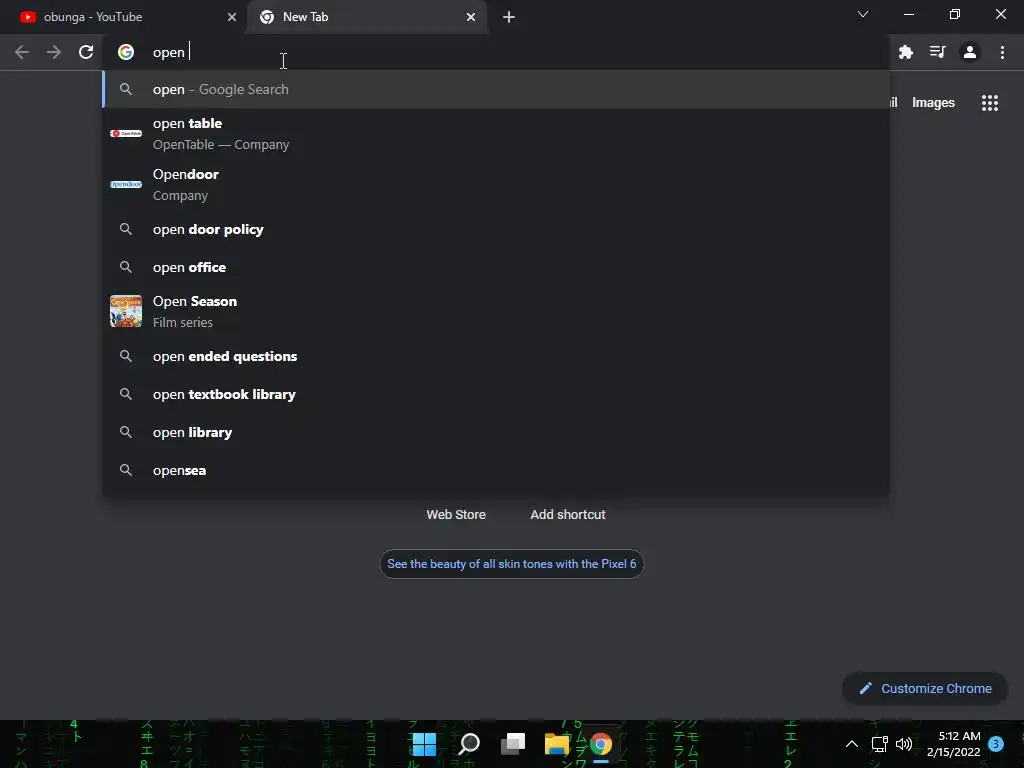This screenshot has width=1024, height=768.
Task: Open the media controls icon
Action: click(x=938, y=52)
